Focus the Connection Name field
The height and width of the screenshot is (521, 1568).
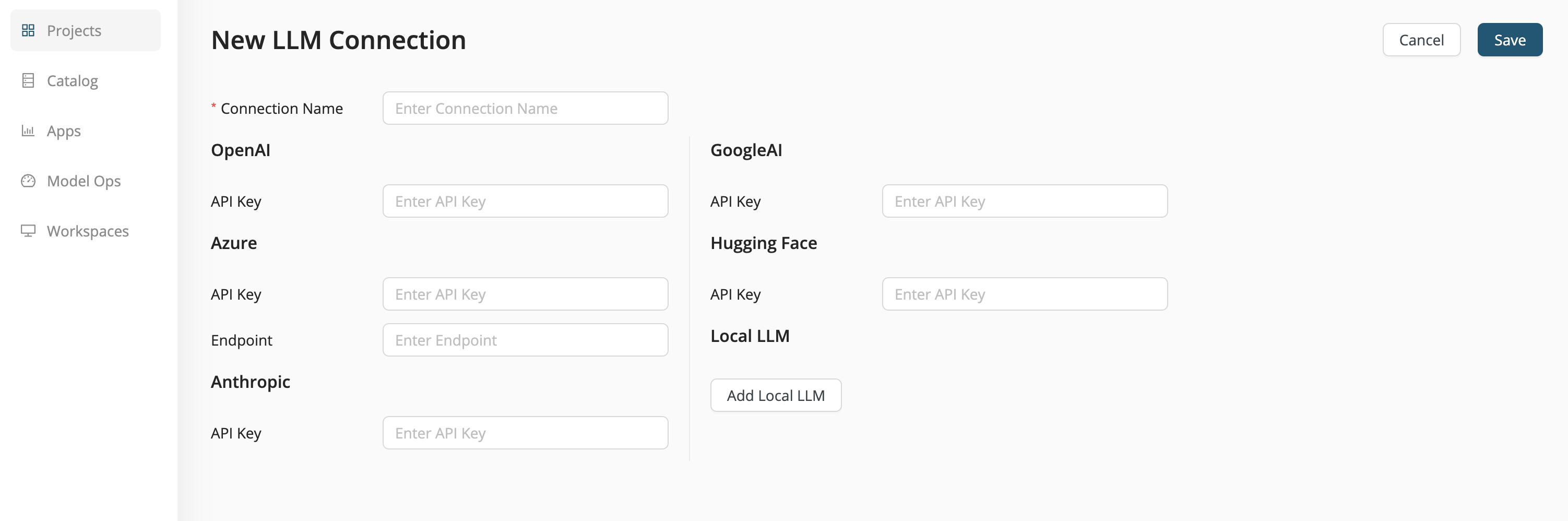pos(525,109)
